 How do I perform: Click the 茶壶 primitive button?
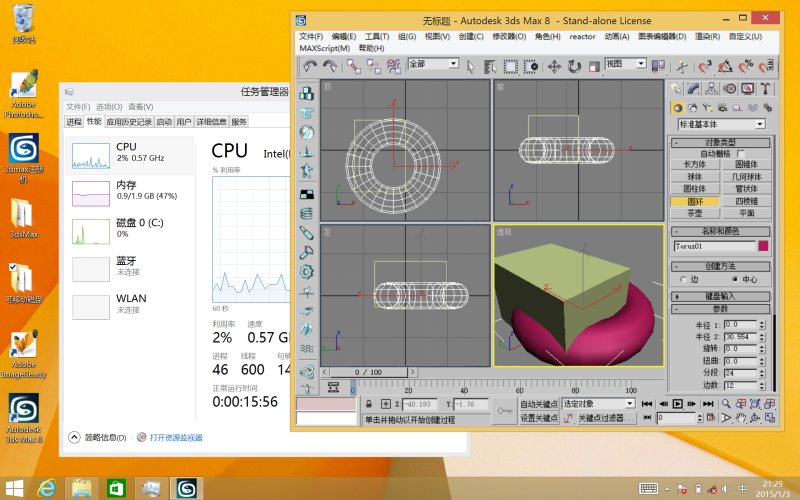(693, 213)
